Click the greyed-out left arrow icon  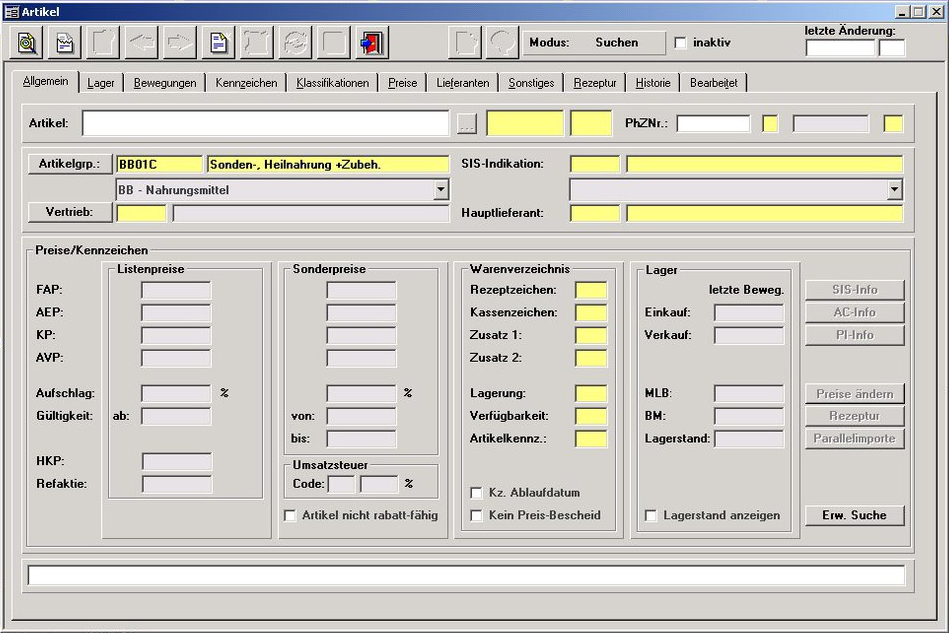140,43
